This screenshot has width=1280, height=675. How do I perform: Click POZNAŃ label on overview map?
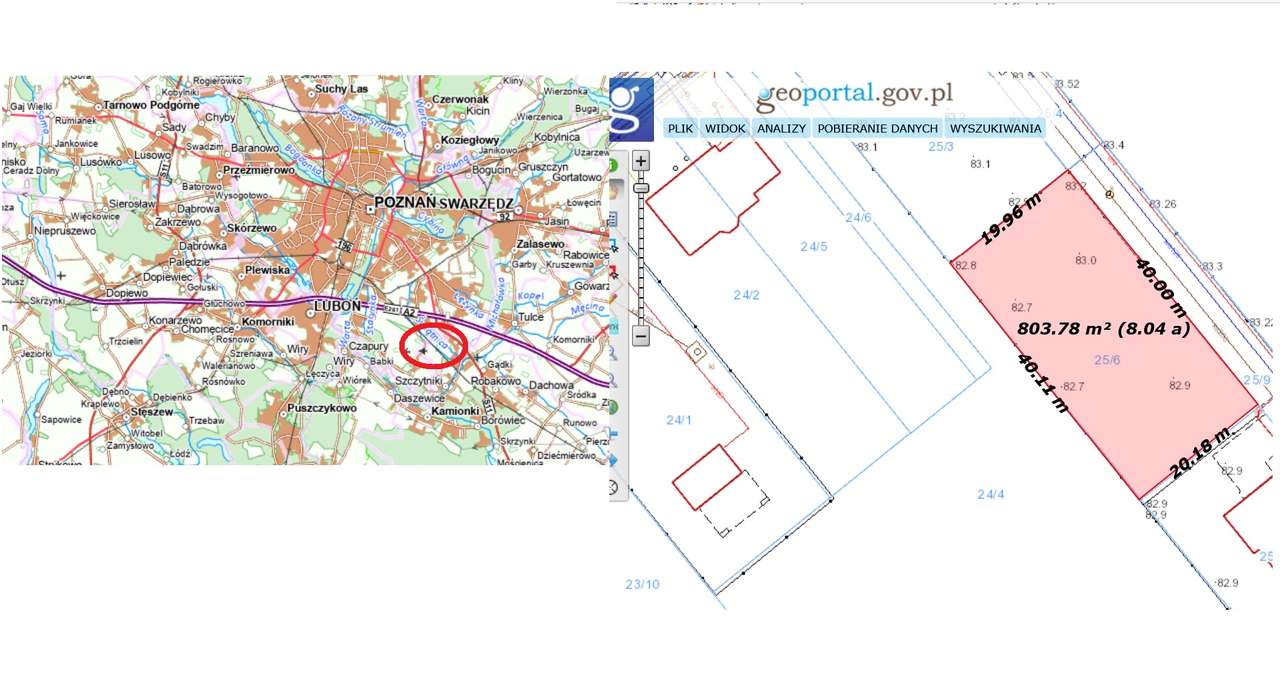[404, 202]
